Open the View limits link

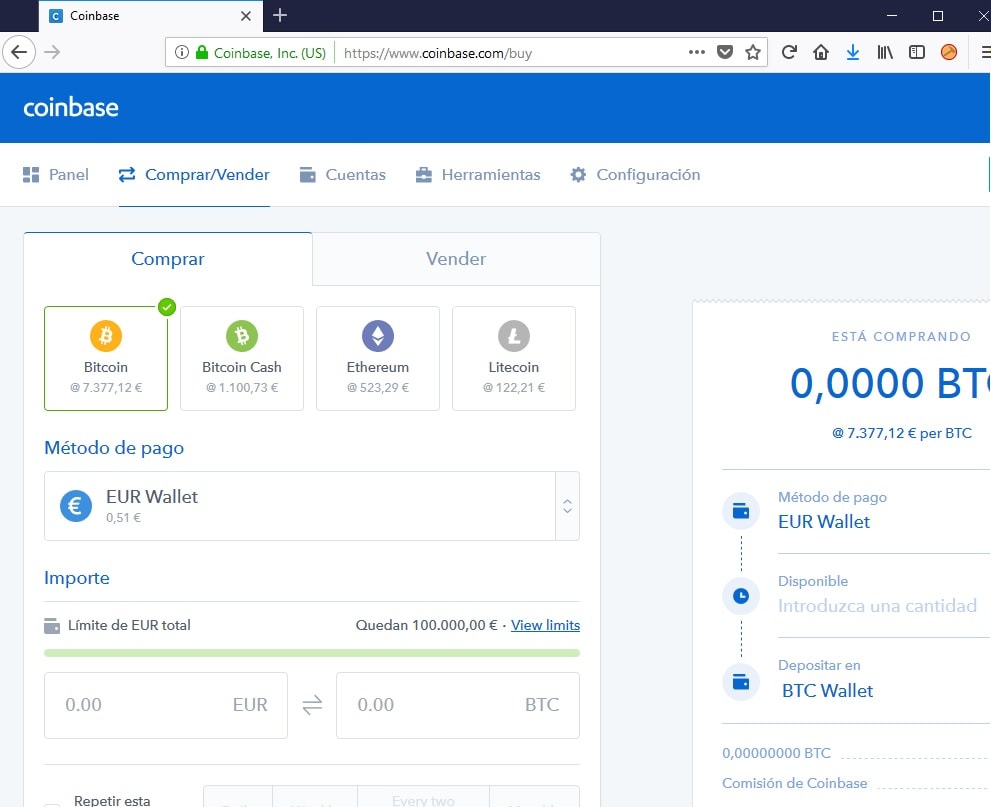point(545,624)
